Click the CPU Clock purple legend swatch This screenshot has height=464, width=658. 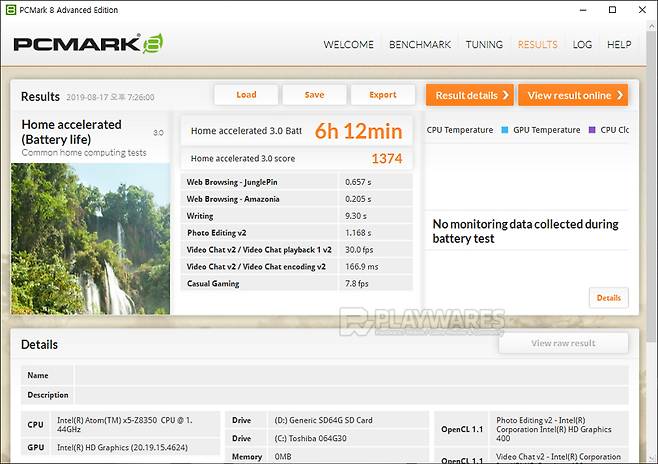(x=592, y=130)
